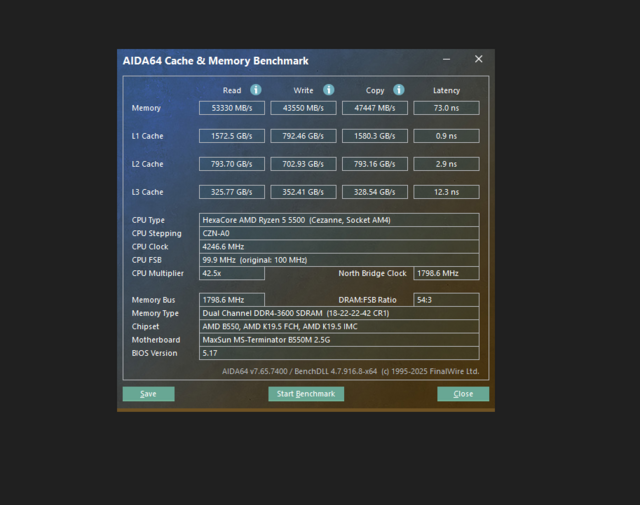Viewport: 640px width, 505px height.
Task: Close the window using the title bar X
Action: tap(478, 60)
